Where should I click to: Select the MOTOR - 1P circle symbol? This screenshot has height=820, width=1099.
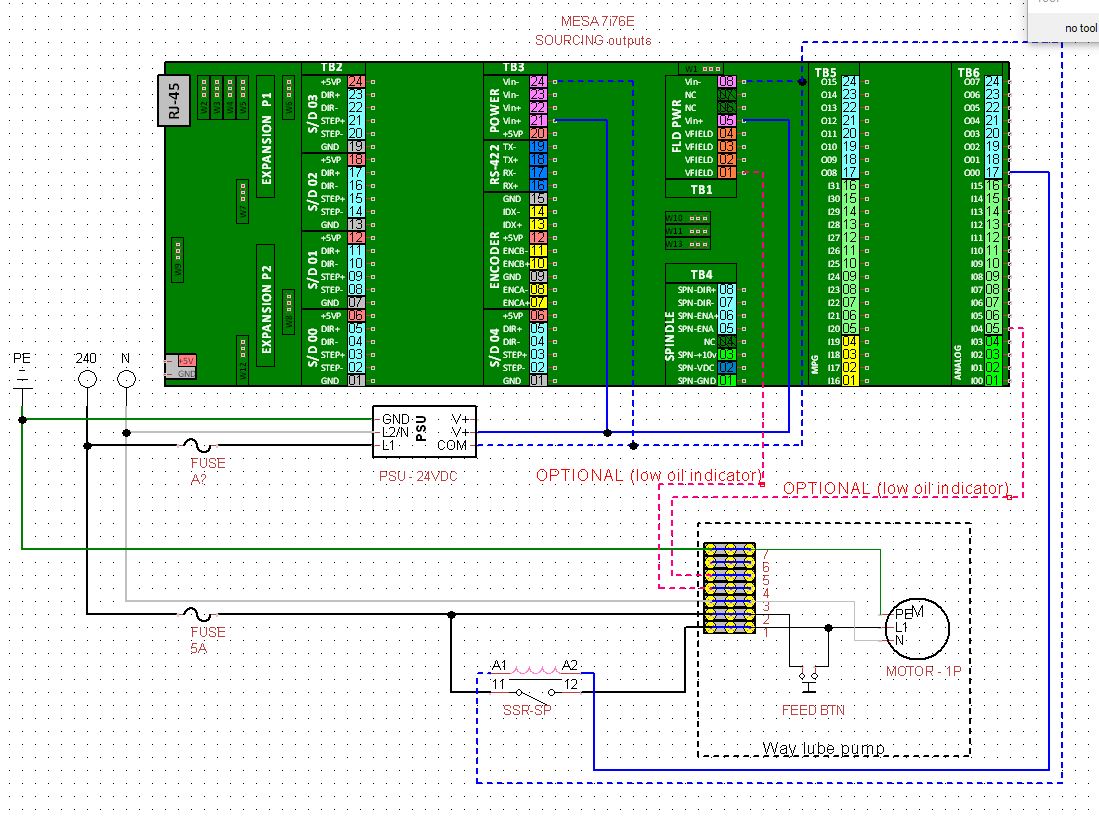tap(917, 629)
